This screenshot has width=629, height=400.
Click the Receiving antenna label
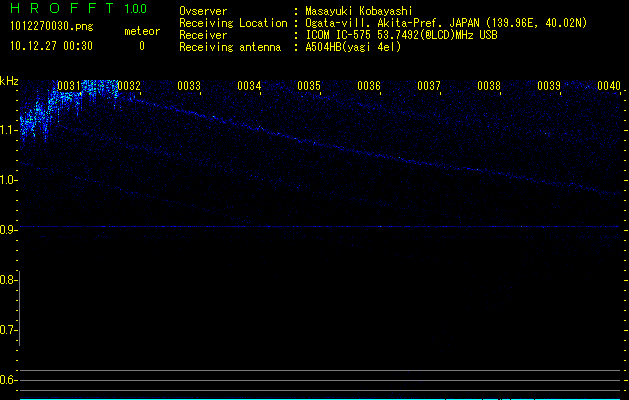click(x=230, y=47)
